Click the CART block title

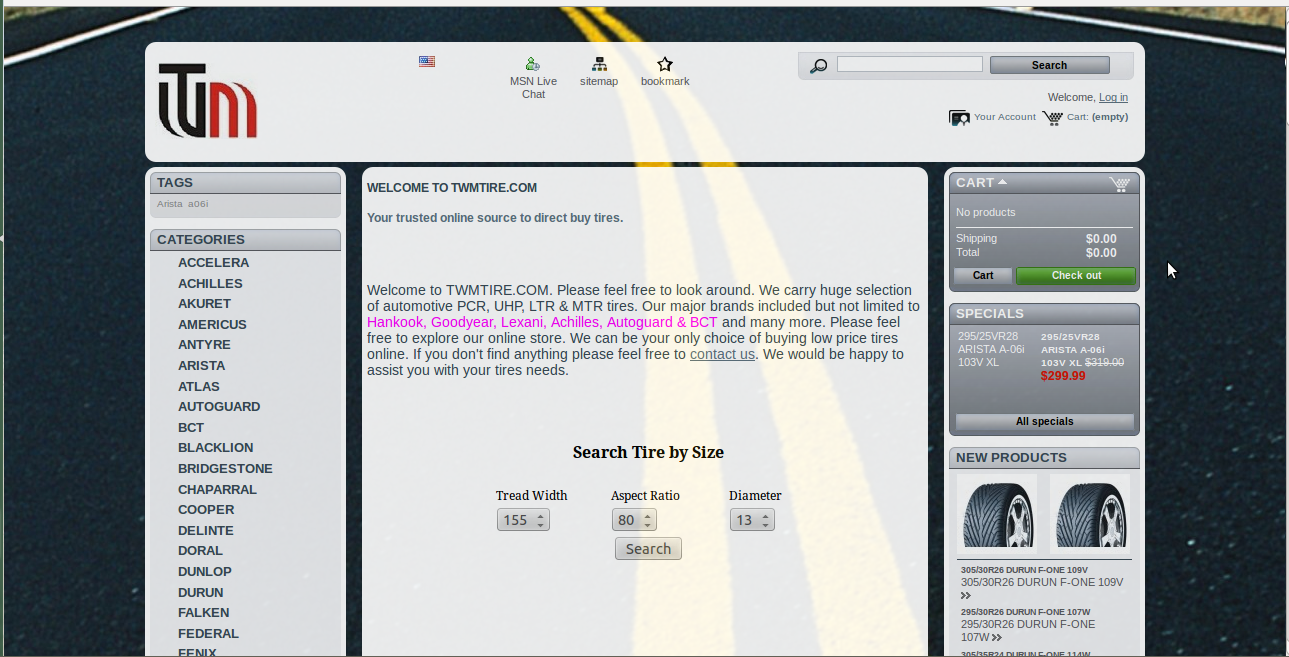(x=975, y=183)
